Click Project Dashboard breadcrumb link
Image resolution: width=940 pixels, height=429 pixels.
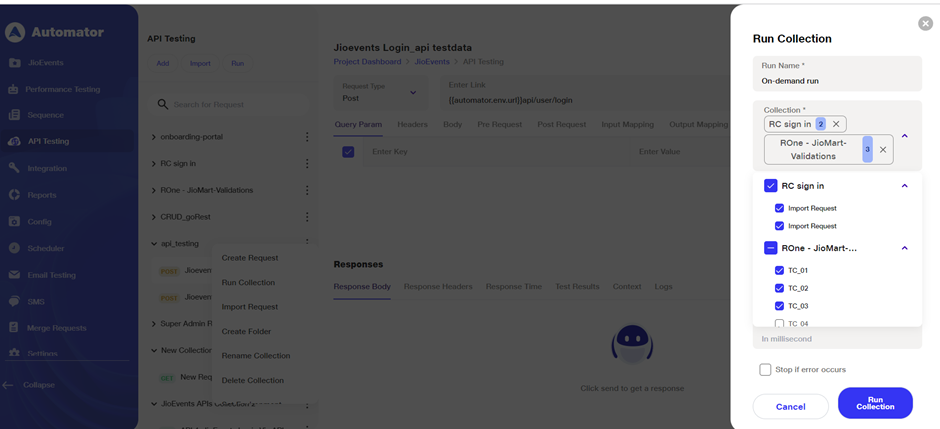point(367,62)
